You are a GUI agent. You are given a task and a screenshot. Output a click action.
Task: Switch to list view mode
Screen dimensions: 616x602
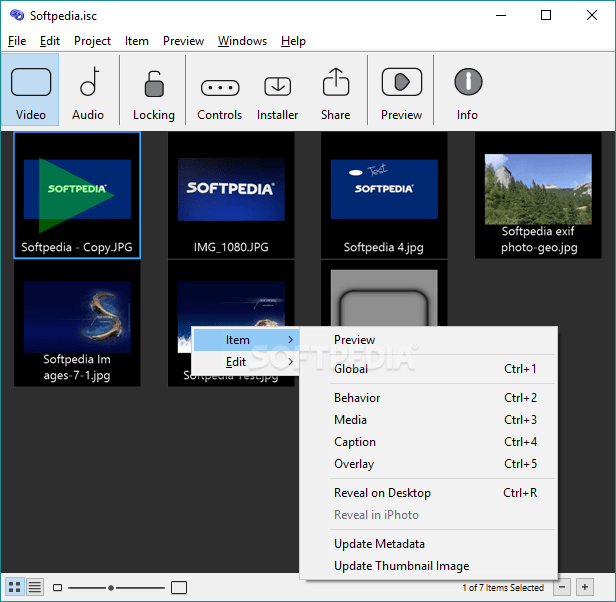tap(35, 587)
